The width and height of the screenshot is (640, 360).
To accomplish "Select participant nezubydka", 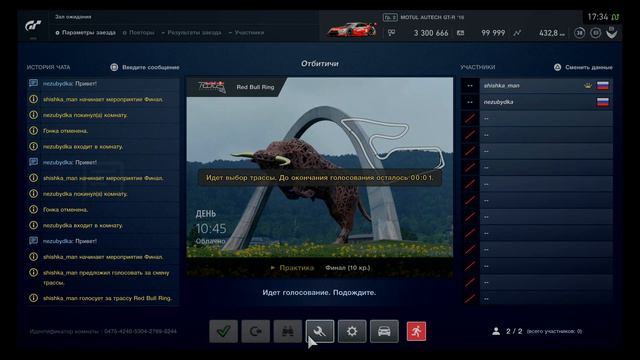I will (537, 102).
